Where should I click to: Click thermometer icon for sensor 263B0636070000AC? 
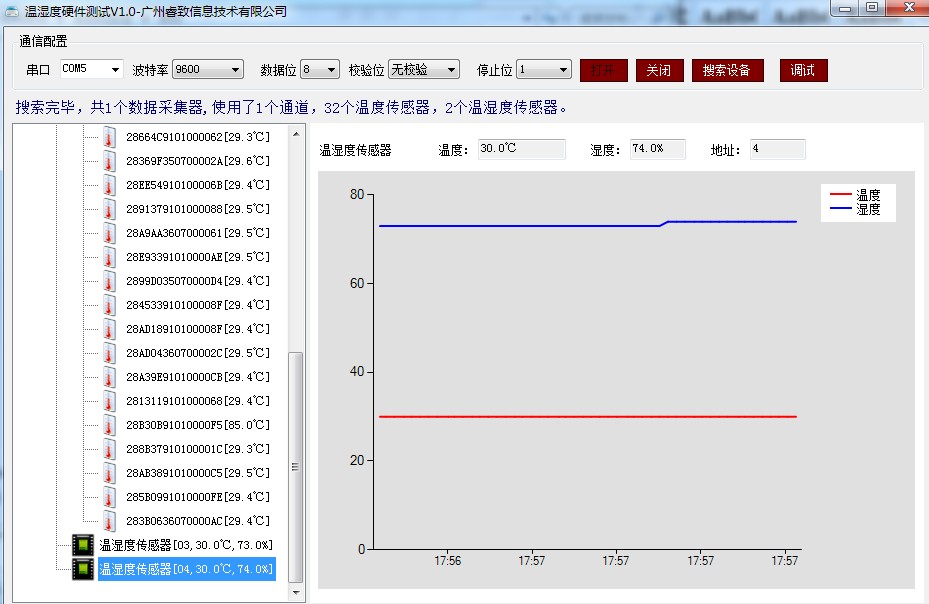point(109,521)
